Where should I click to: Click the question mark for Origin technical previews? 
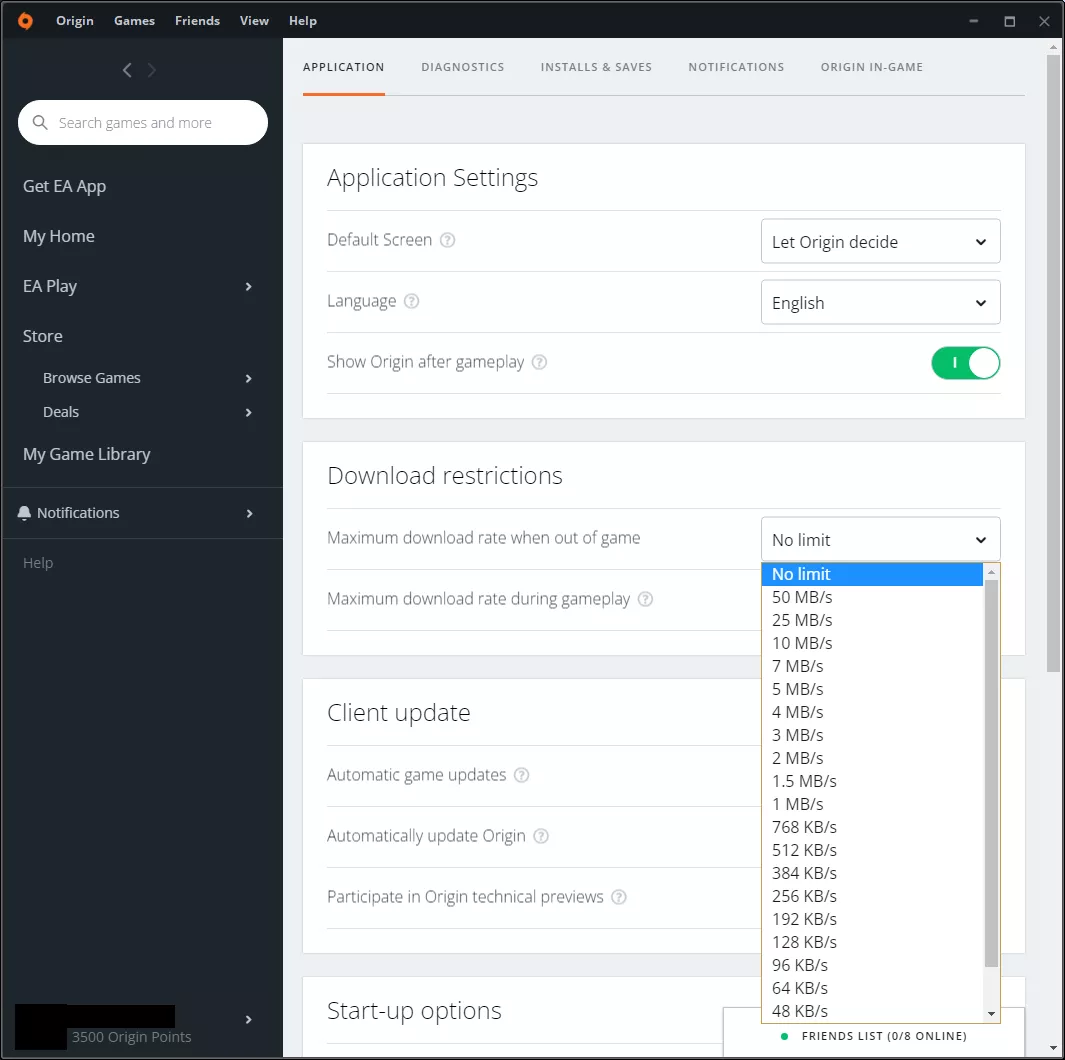pyautogui.click(x=620, y=897)
